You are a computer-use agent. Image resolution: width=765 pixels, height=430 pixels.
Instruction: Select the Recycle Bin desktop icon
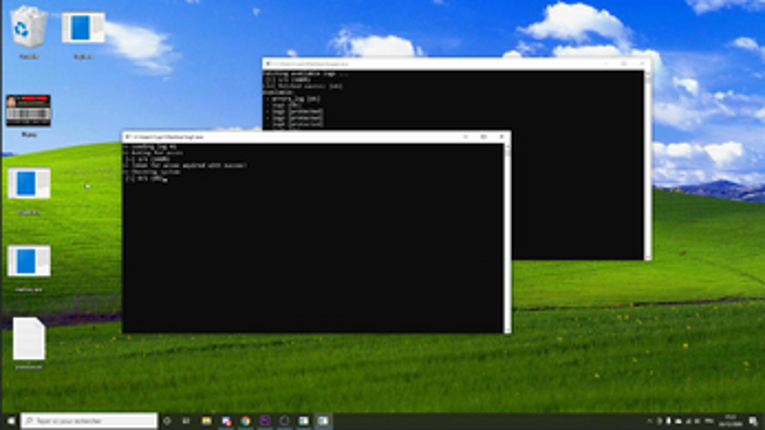pos(29,32)
